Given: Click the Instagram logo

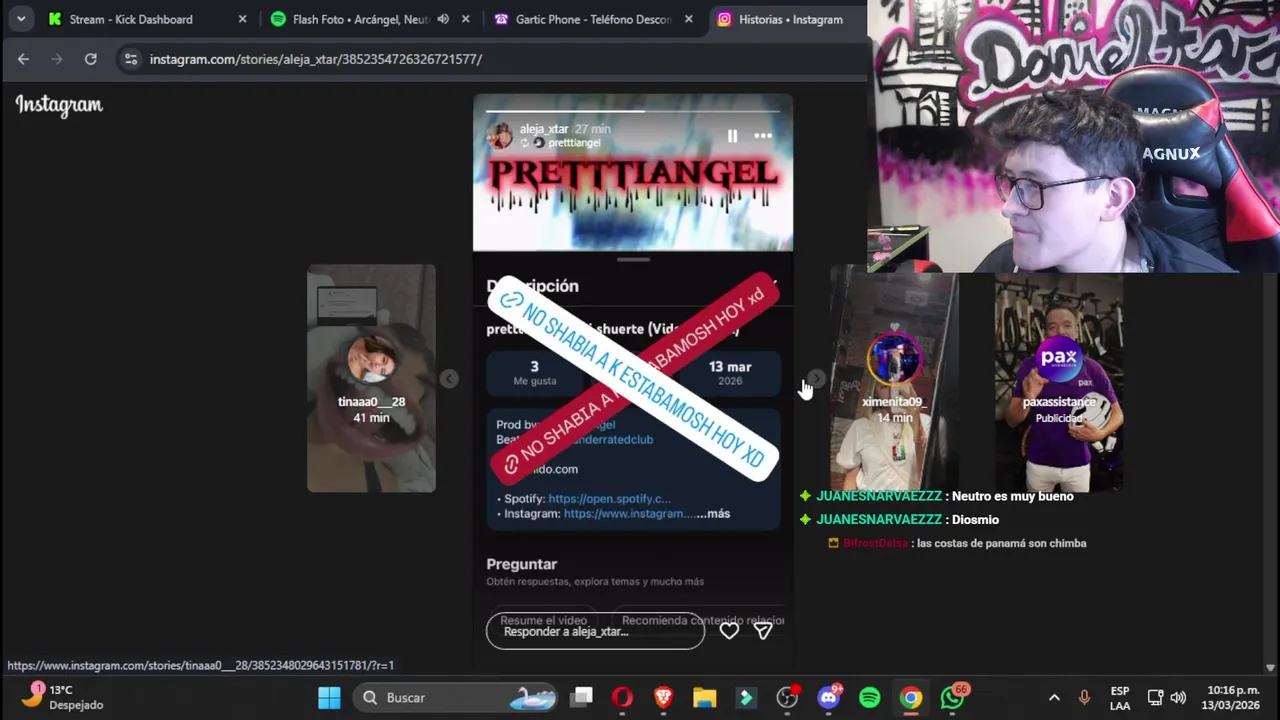Looking at the screenshot, I should point(59,105).
